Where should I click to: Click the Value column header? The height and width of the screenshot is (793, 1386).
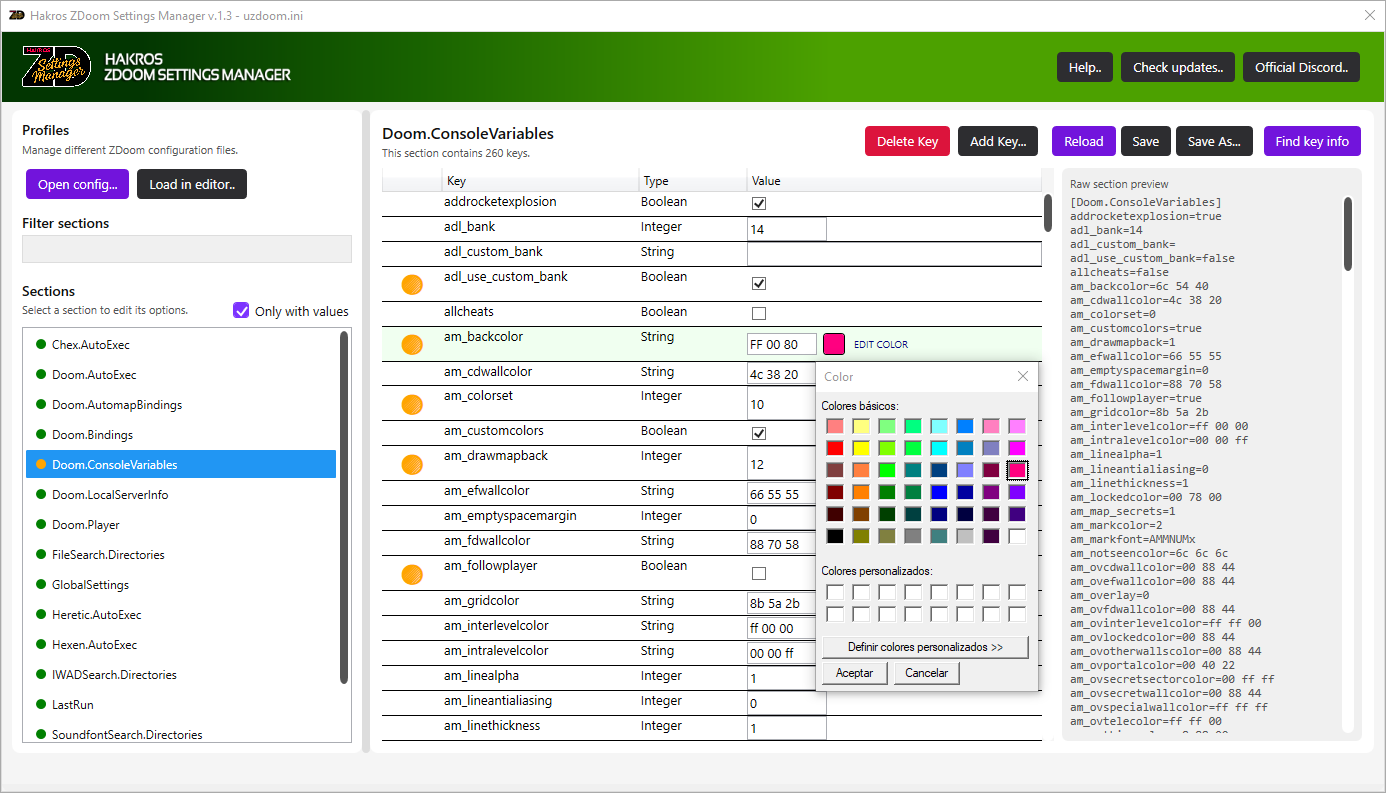point(894,181)
